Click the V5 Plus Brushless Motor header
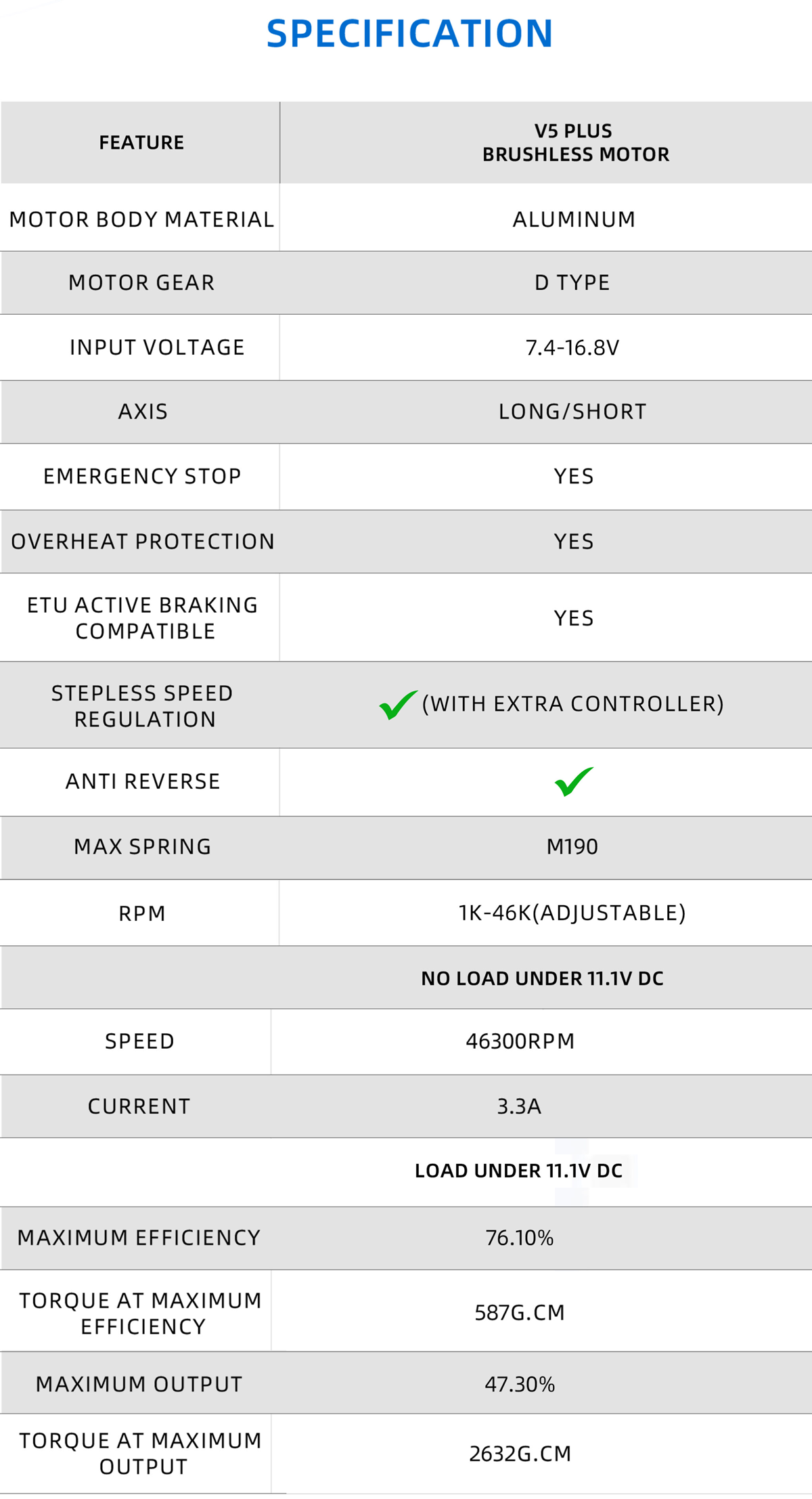The height and width of the screenshot is (1499, 812). (x=575, y=143)
